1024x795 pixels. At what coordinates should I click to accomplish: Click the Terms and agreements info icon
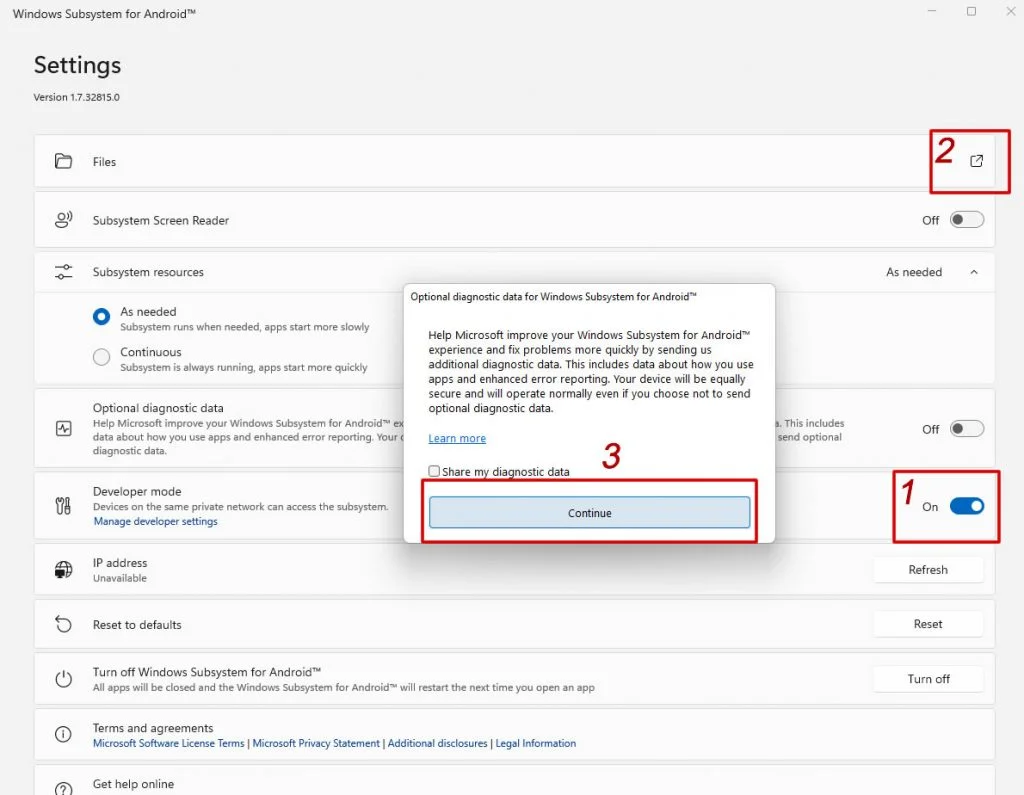(63, 734)
